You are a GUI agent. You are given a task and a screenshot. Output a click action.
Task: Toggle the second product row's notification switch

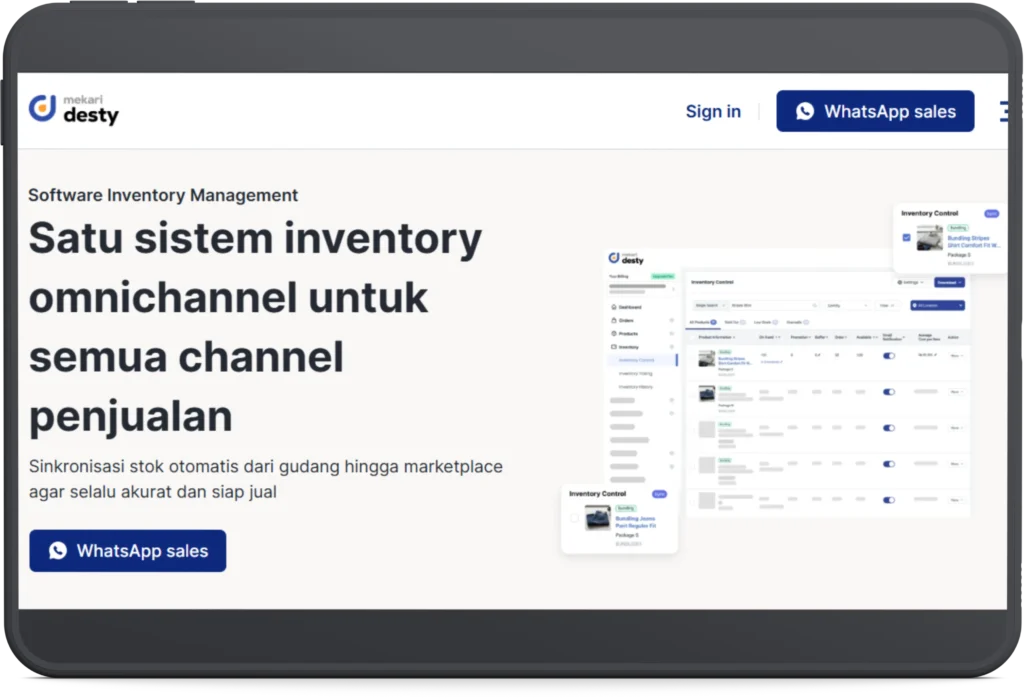889,392
